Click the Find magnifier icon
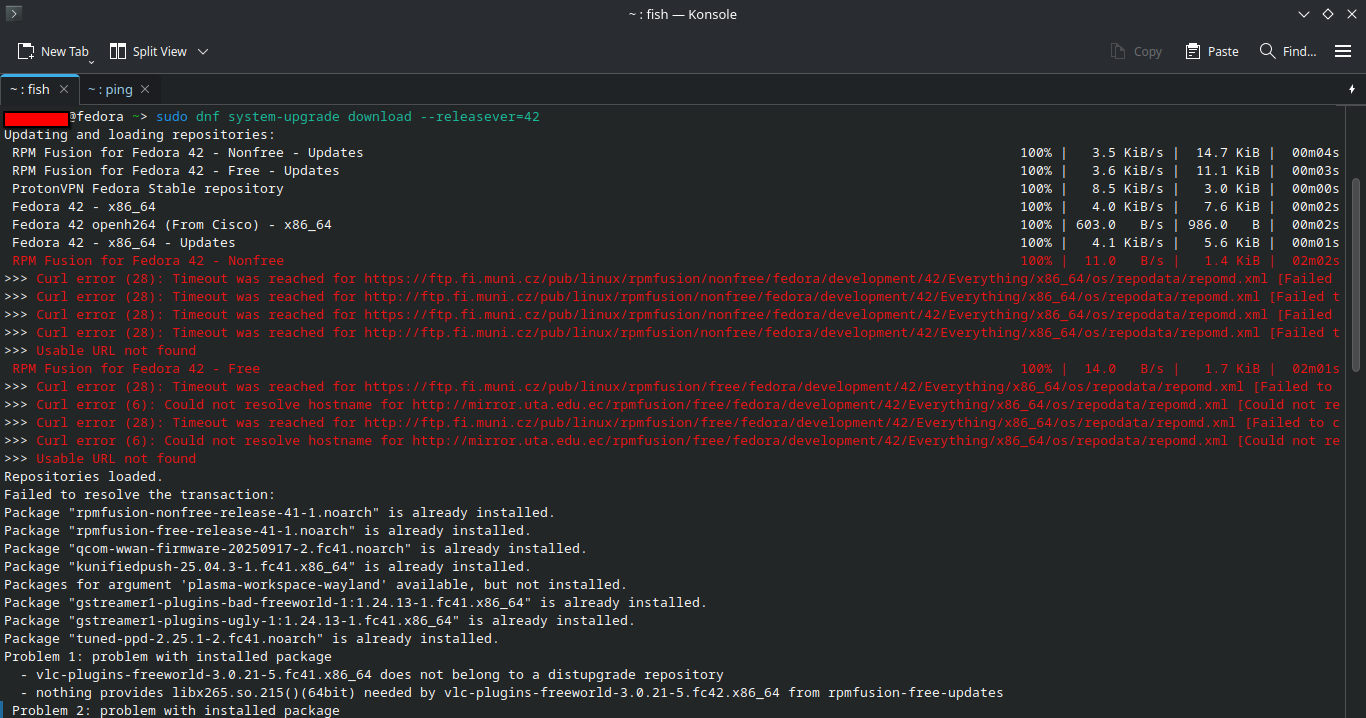 point(1268,51)
